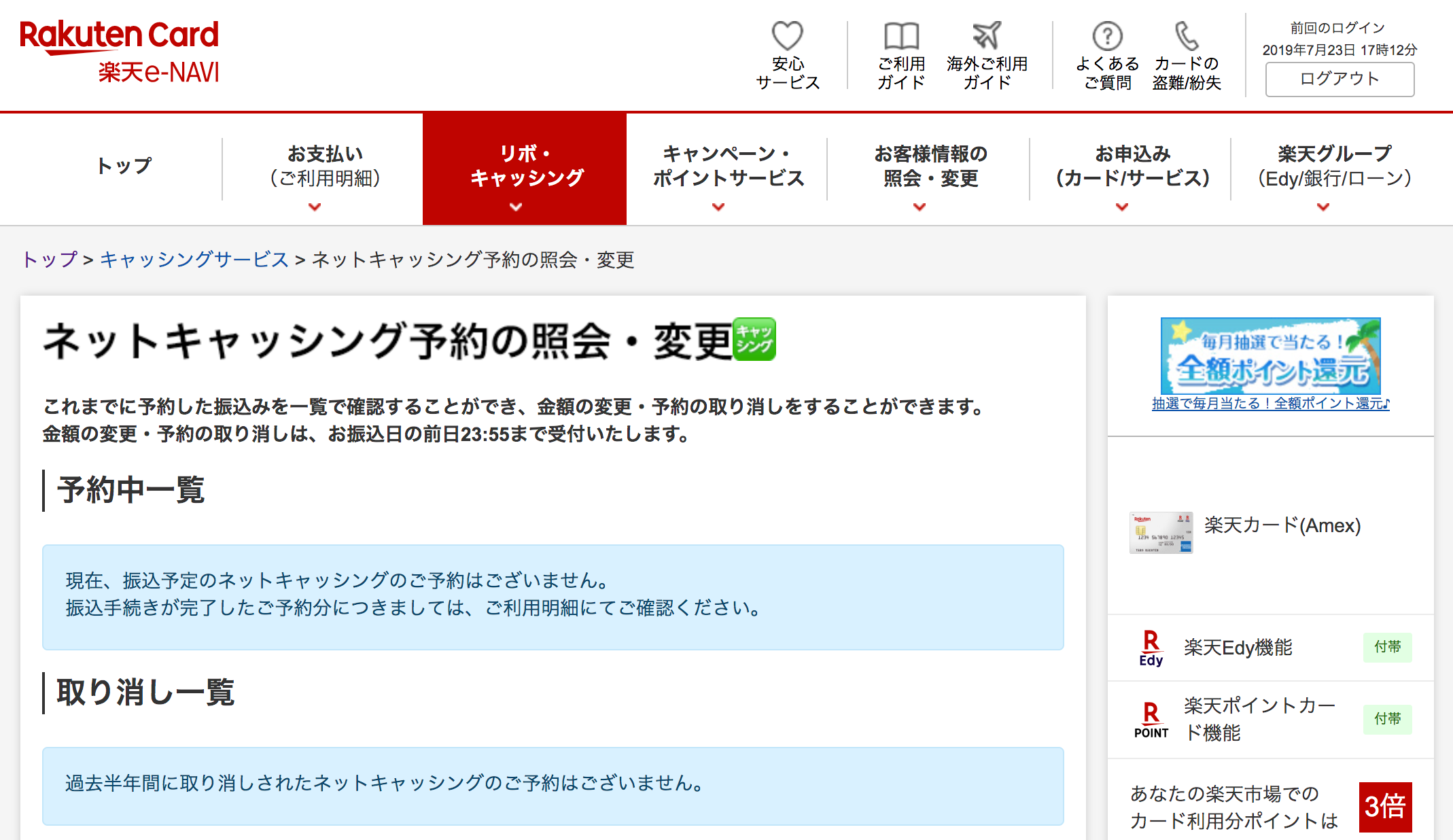Open the よくあるご質問 question mark icon
This screenshot has height=840, width=1453.
click(x=1107, y=36)
